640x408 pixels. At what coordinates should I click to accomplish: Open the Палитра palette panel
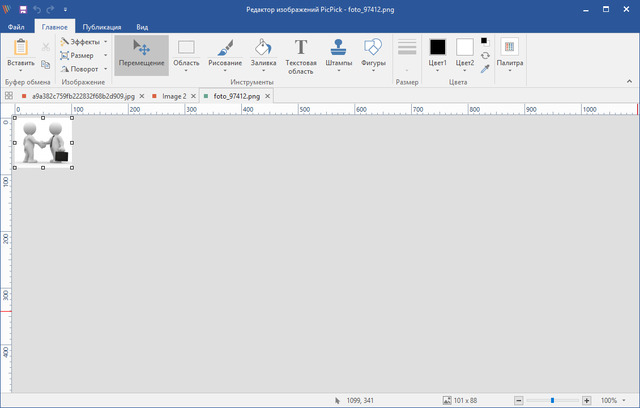click(x=509, y=53)
